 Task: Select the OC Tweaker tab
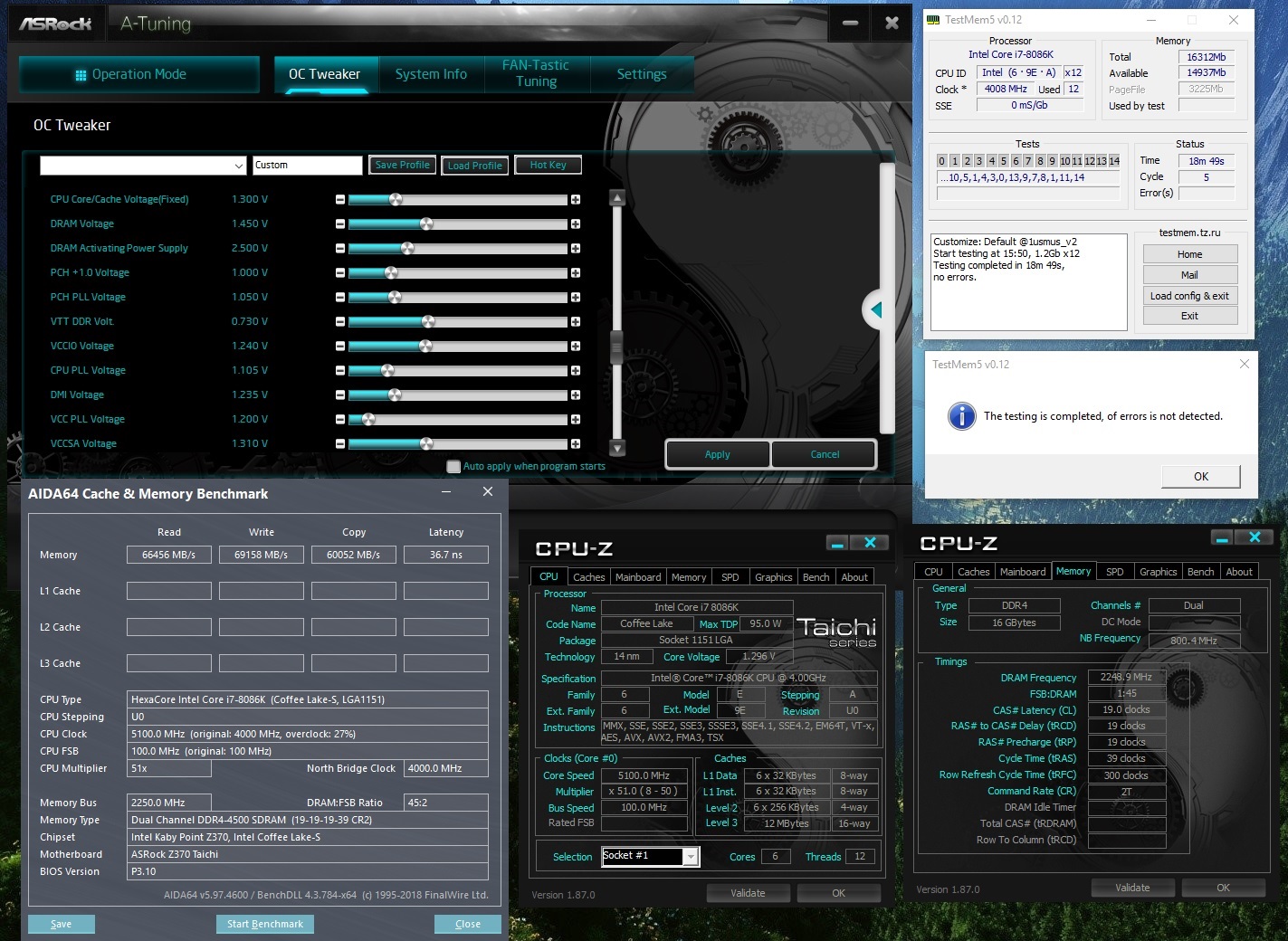coord(324,74)
